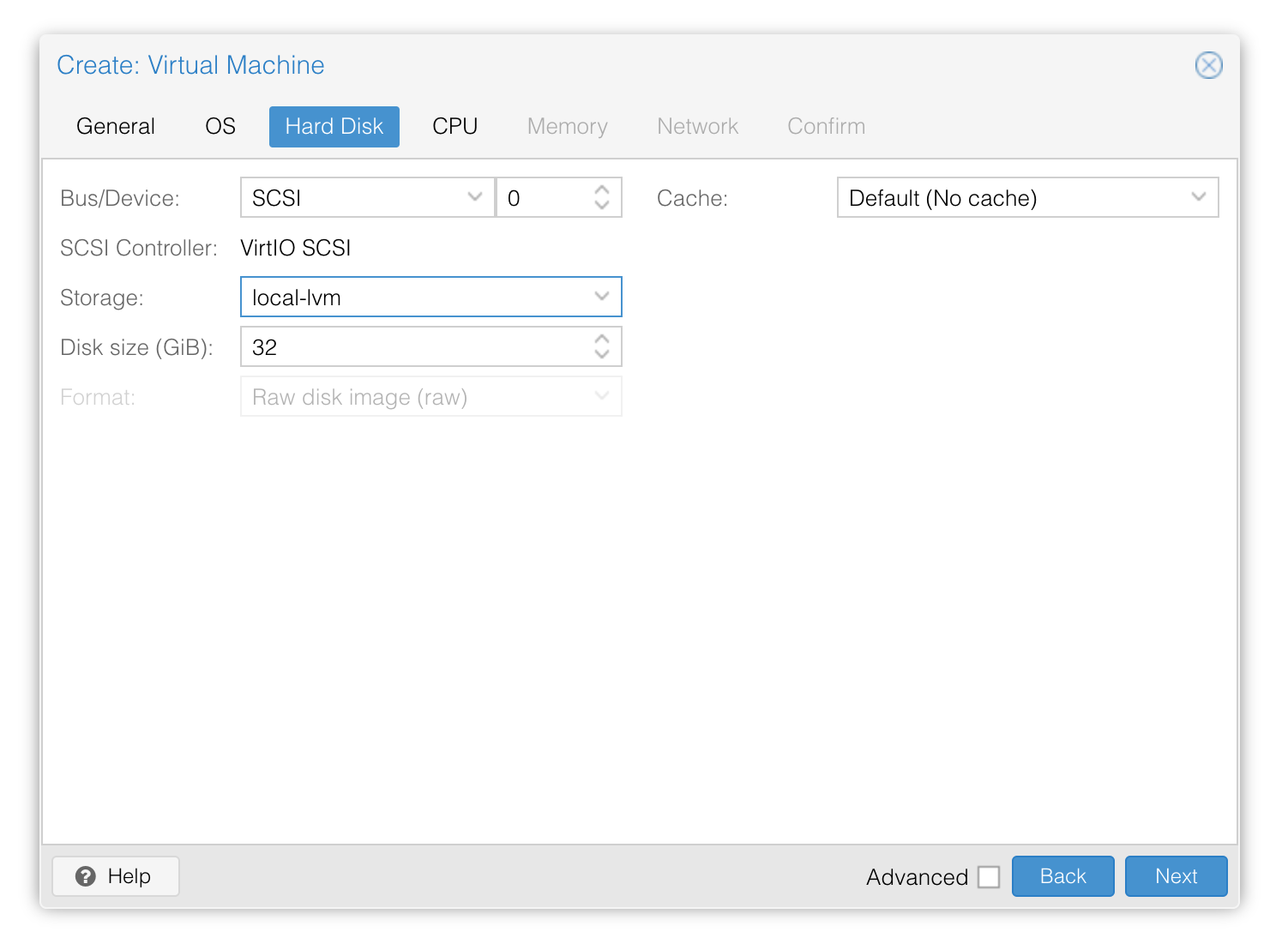Switch to the General tab

click(x=116, y=127)
